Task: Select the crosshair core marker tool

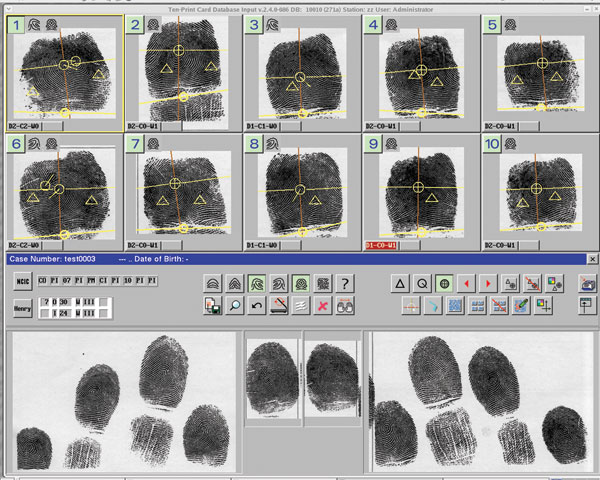Action: point(444,284)
